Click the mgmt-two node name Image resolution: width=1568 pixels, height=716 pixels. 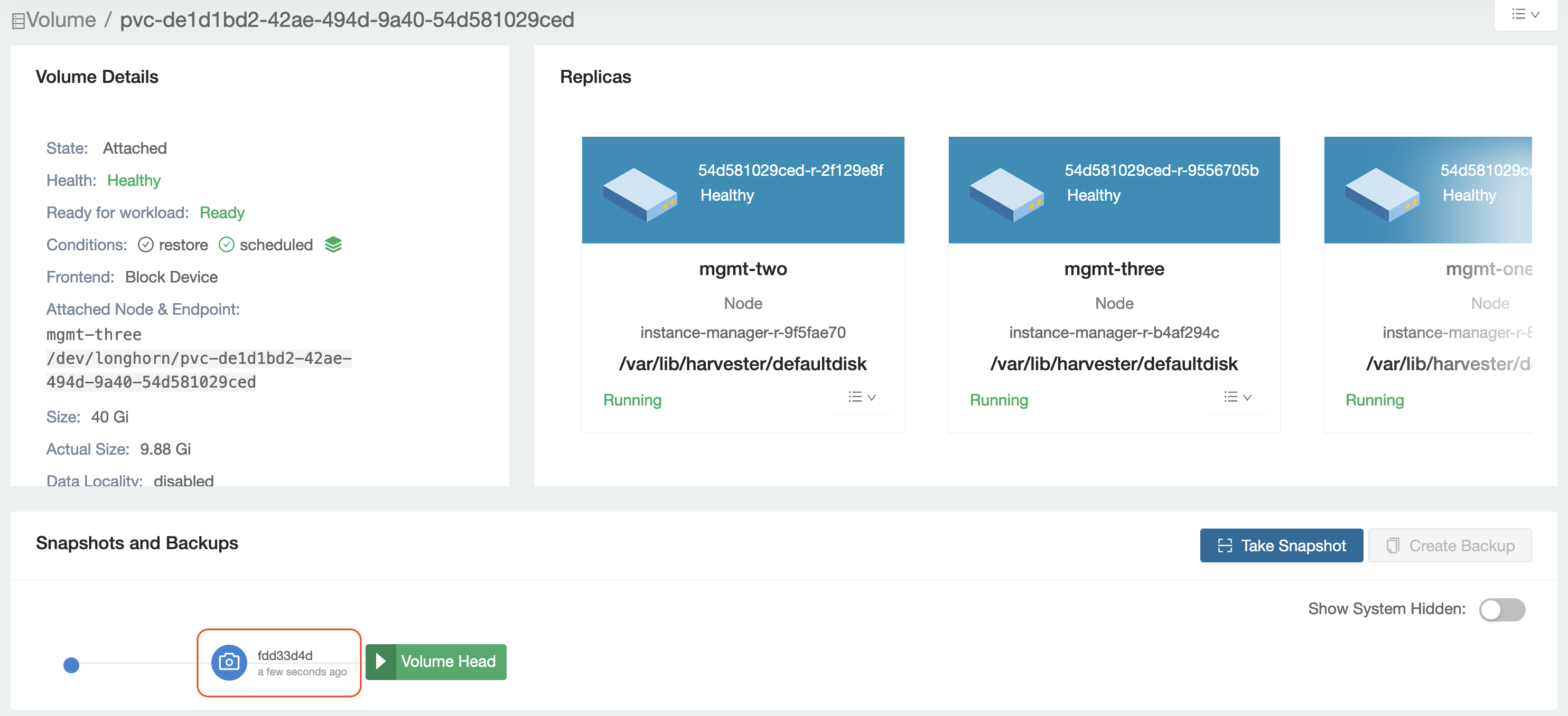click(x=743, y=269)
